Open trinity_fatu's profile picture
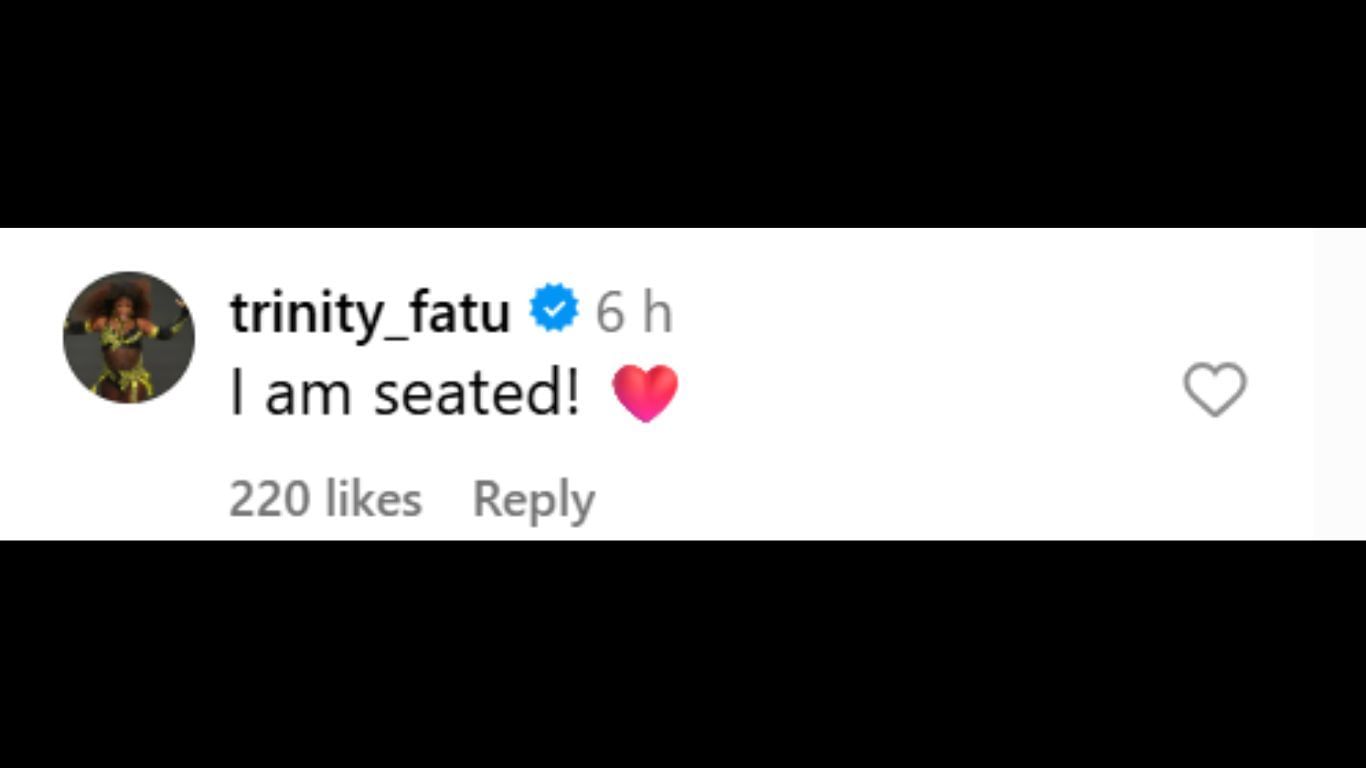The image size is (1366, 768). coord(129,337)
